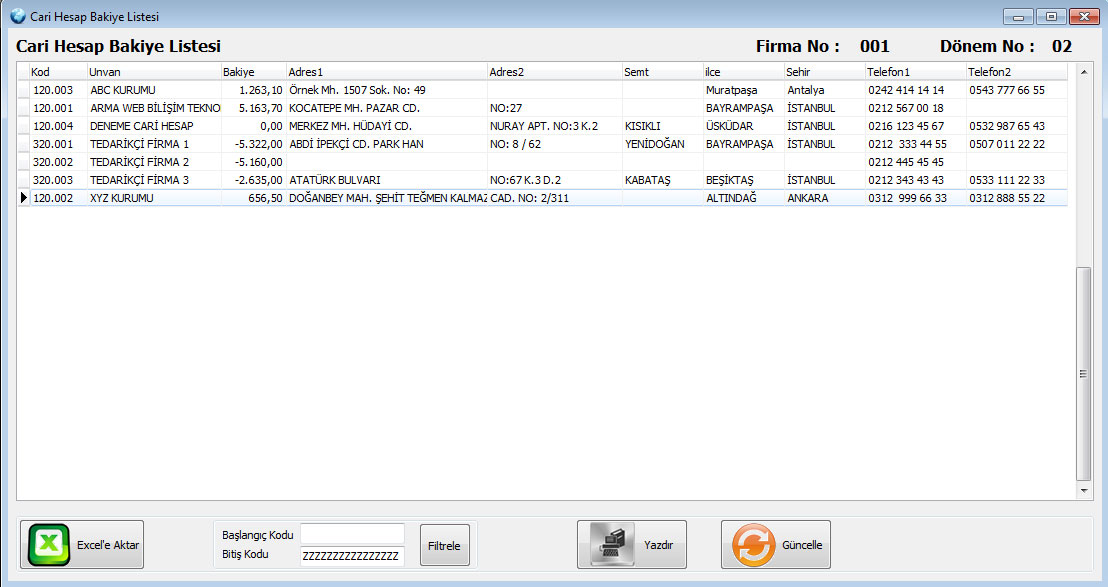Screen dimensions: 1108x587
Task: Click the orange refresh icon on Güncelle
Action: pyautogui.click(x=753, y=545)
